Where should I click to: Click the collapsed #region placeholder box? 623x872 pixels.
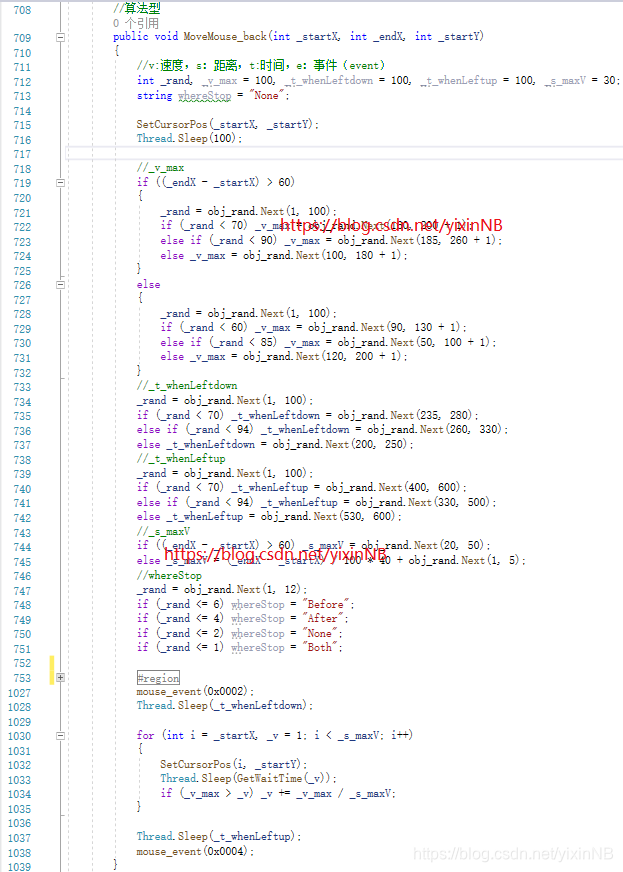click(x=158, y=677)
